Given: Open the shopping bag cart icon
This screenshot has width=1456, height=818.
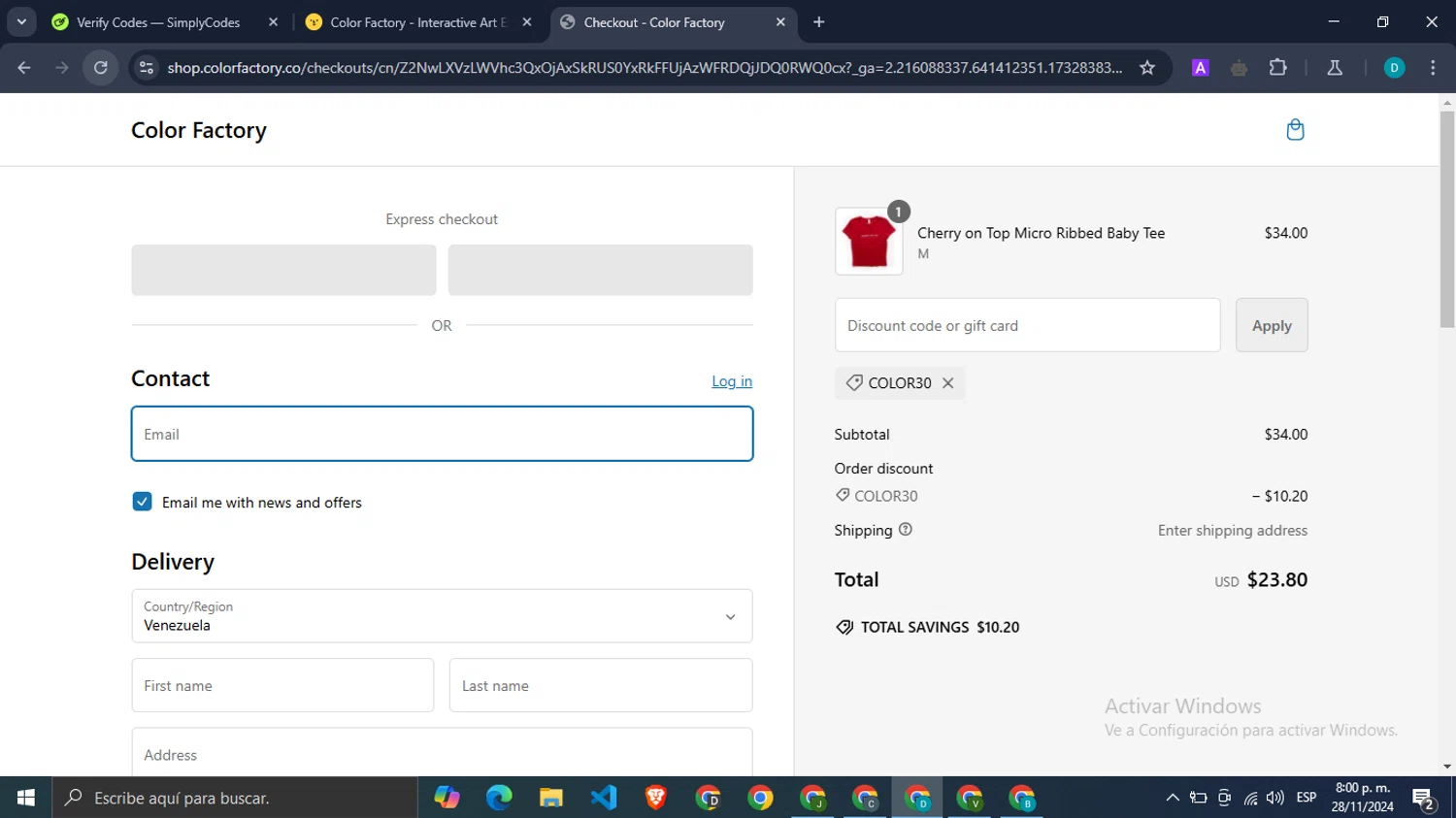Looking at the screenshot, I should [1295, 130].
